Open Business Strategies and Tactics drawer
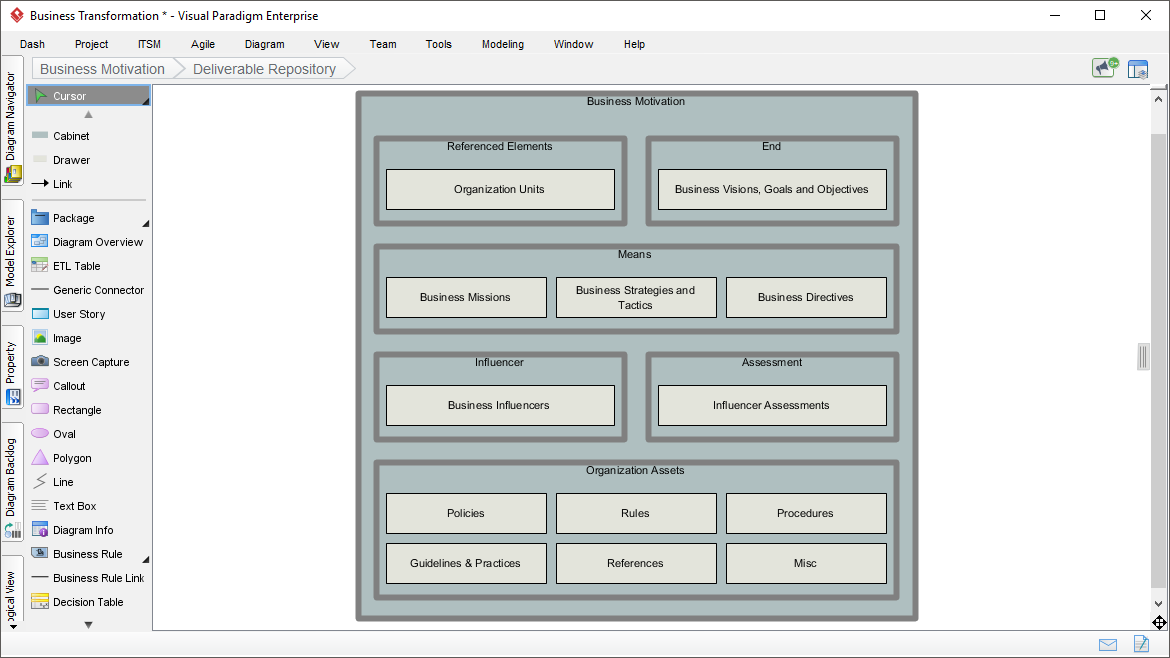 point(636,297)
